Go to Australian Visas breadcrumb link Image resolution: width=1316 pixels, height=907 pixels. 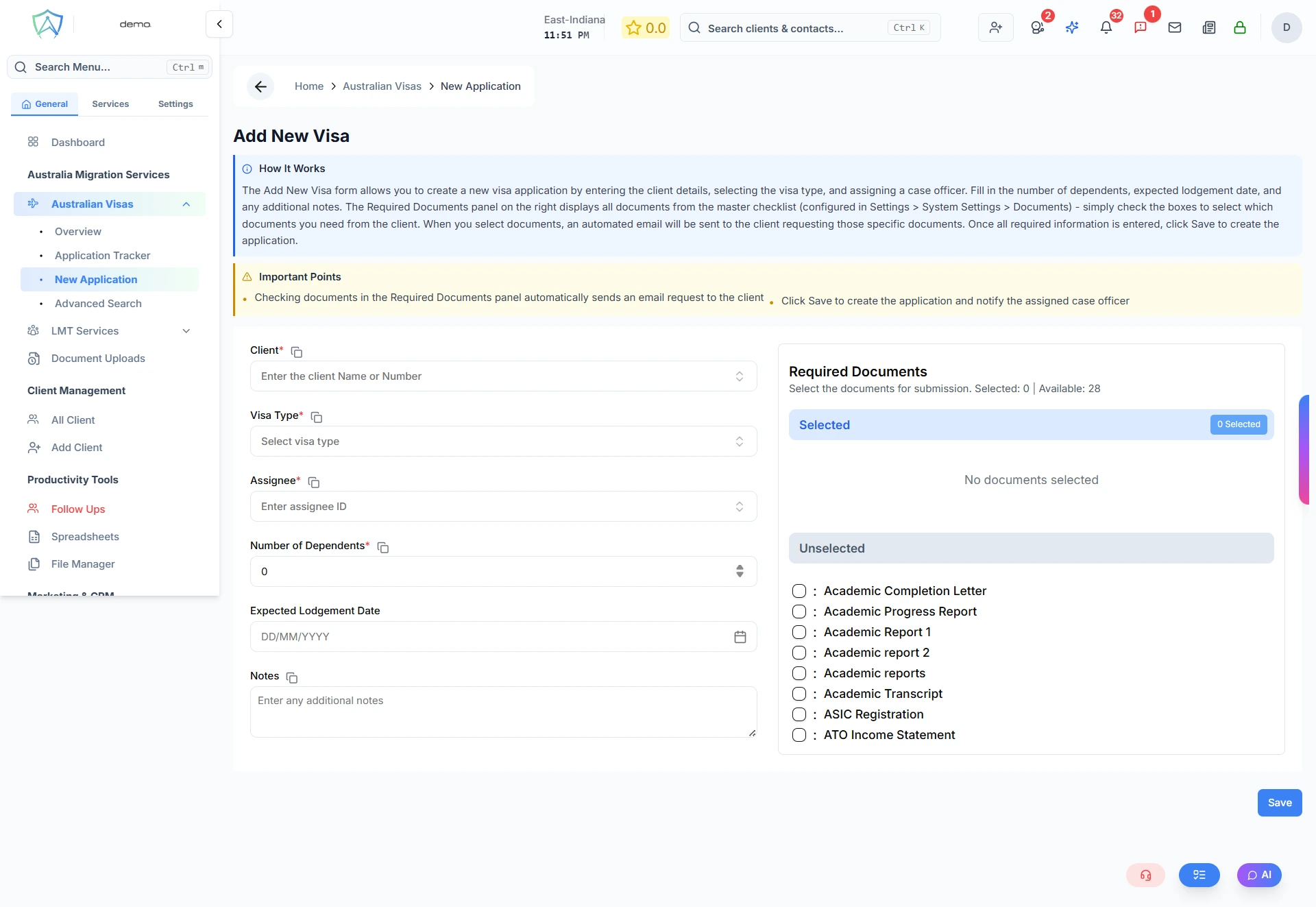coord(382,86)
